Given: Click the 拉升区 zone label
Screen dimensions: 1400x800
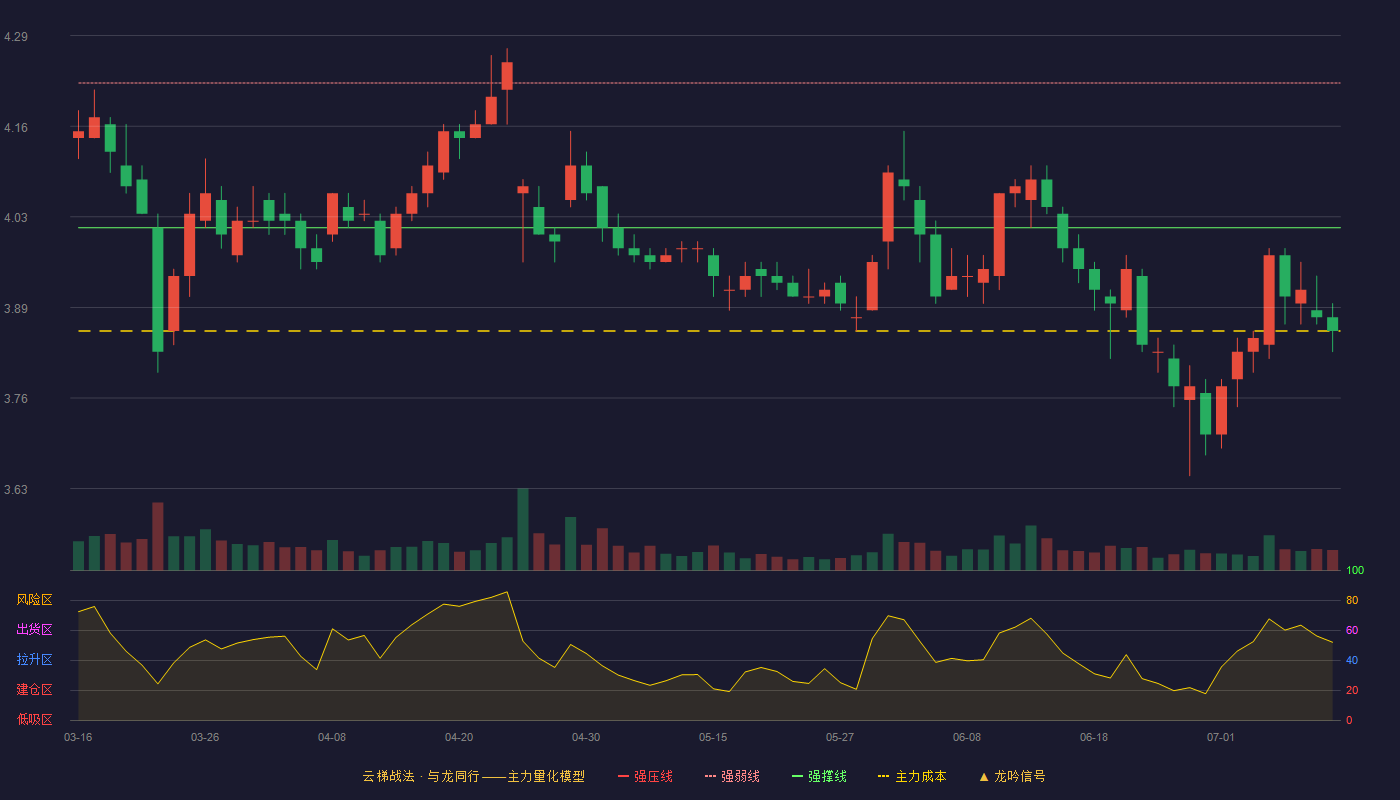Looking at the screenshot, I should [x=34, y=660].
